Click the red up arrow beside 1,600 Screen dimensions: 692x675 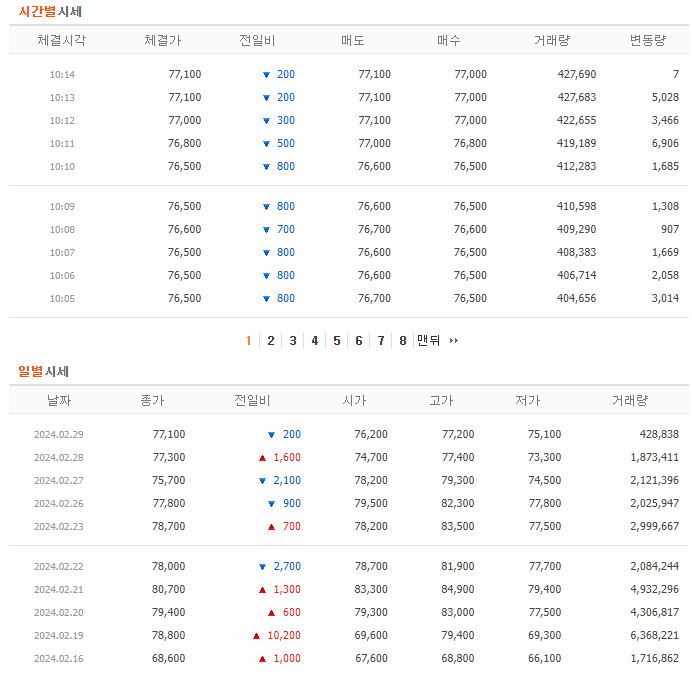pyautogui.click(x=262, y=458)
